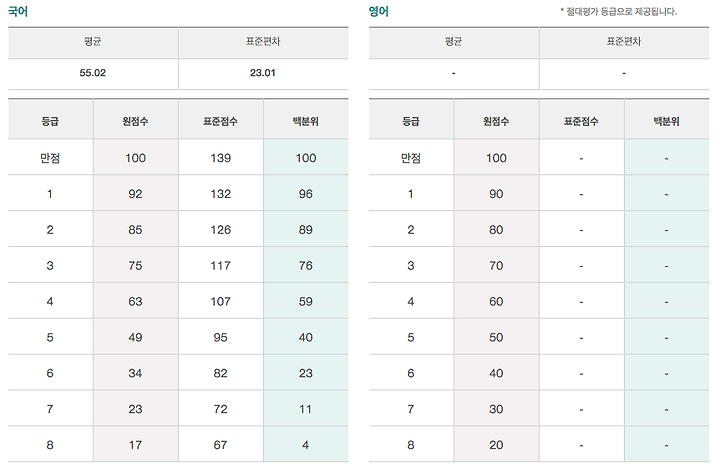Click grade 8 label in 국어 table

(x=50, y=445)
